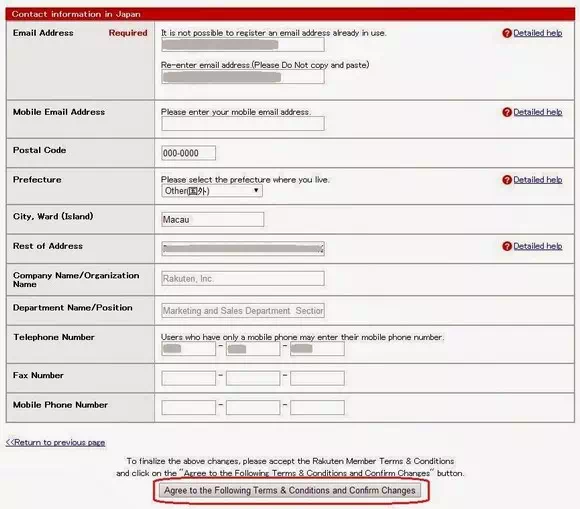The width and height of the screenshot is (580, 509).
Task: Select the first Fax Number box
Action: [x=189, y=378]
